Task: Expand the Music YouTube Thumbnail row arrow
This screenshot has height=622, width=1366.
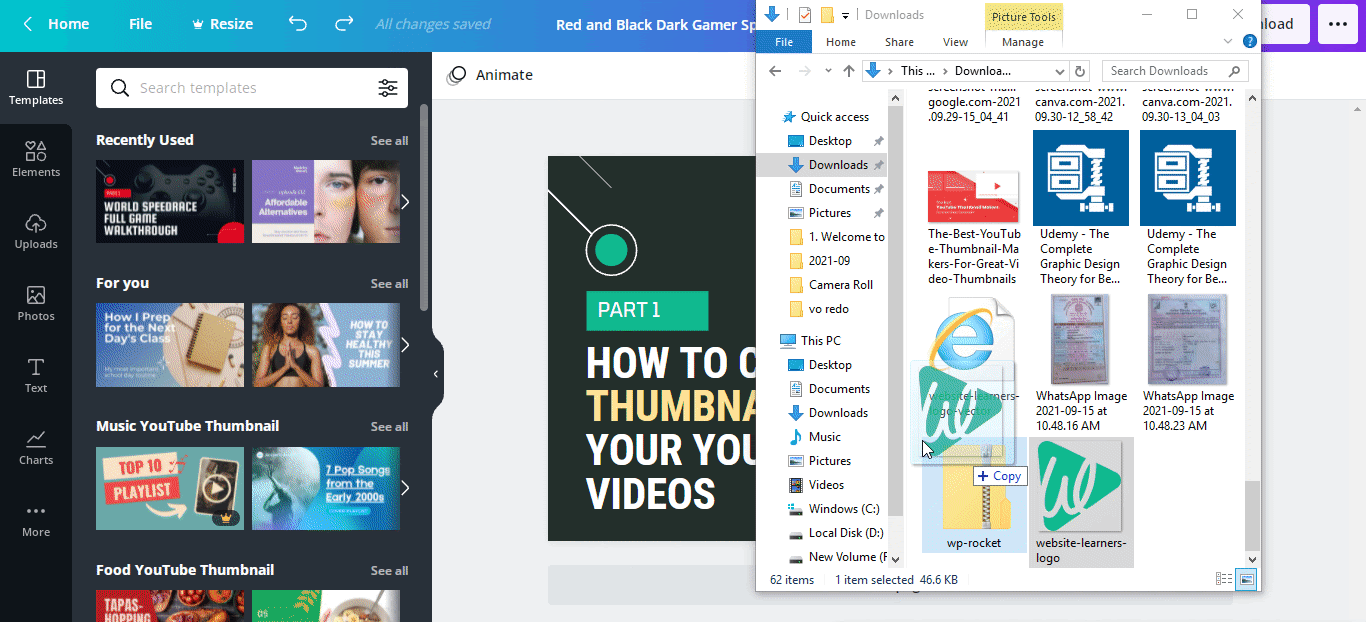Action: (405, 488)
